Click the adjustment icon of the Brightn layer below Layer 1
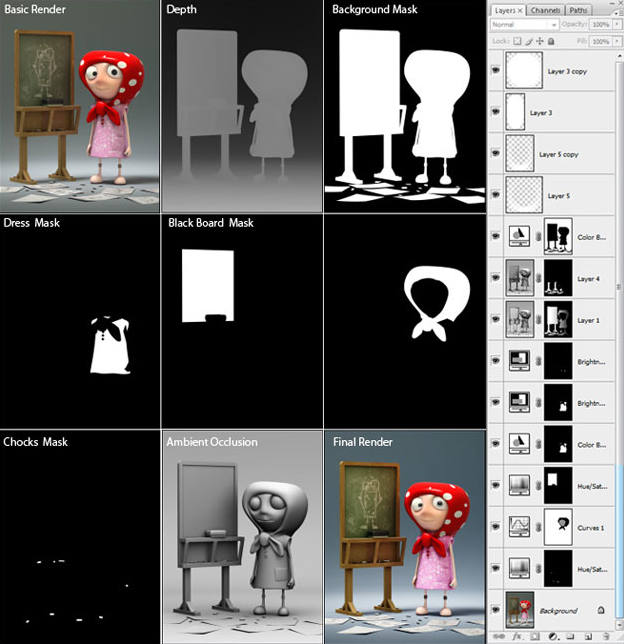 pyautogui.click(x=519, y=361)
